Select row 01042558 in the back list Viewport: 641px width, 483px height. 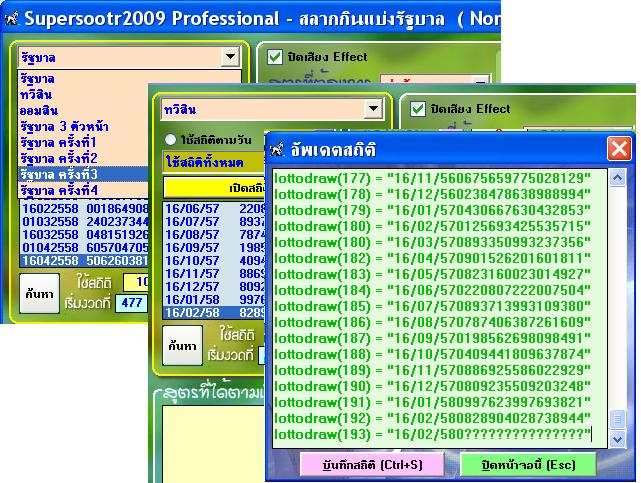(x=84, y=248)
